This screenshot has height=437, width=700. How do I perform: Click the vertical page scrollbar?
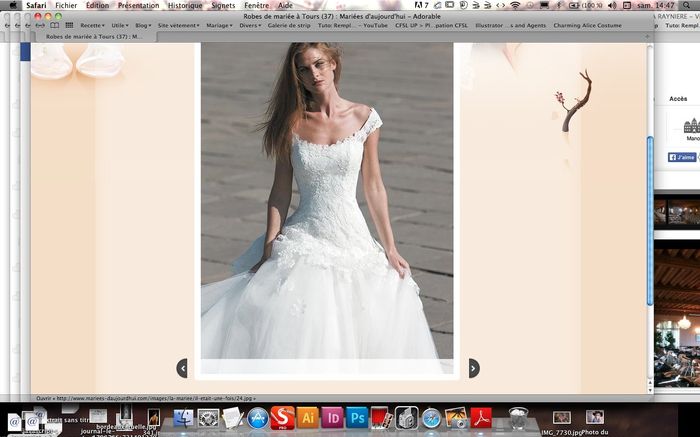(x=650, y=221)
